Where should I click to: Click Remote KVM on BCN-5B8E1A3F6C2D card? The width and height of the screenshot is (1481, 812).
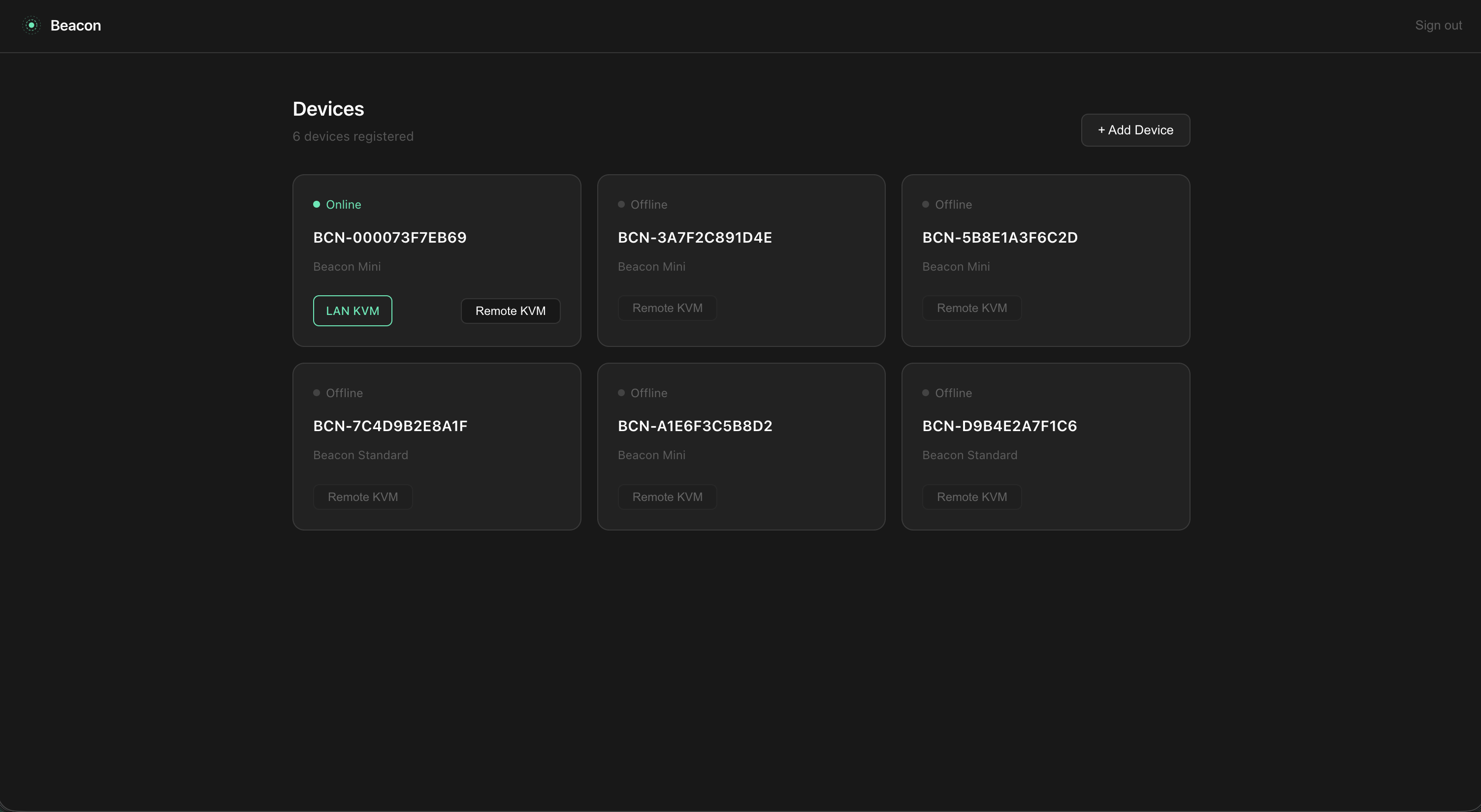pos(971,308)
